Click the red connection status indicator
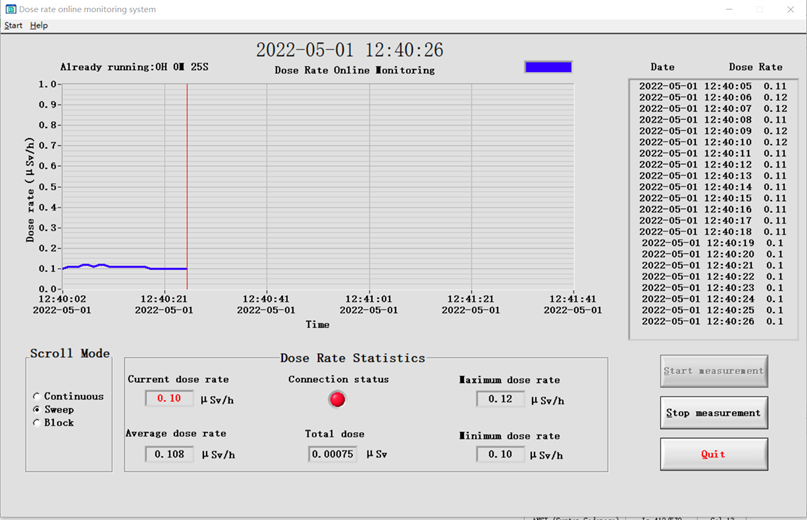The height and width of the screenshot is (520, 807). [337, 400]
